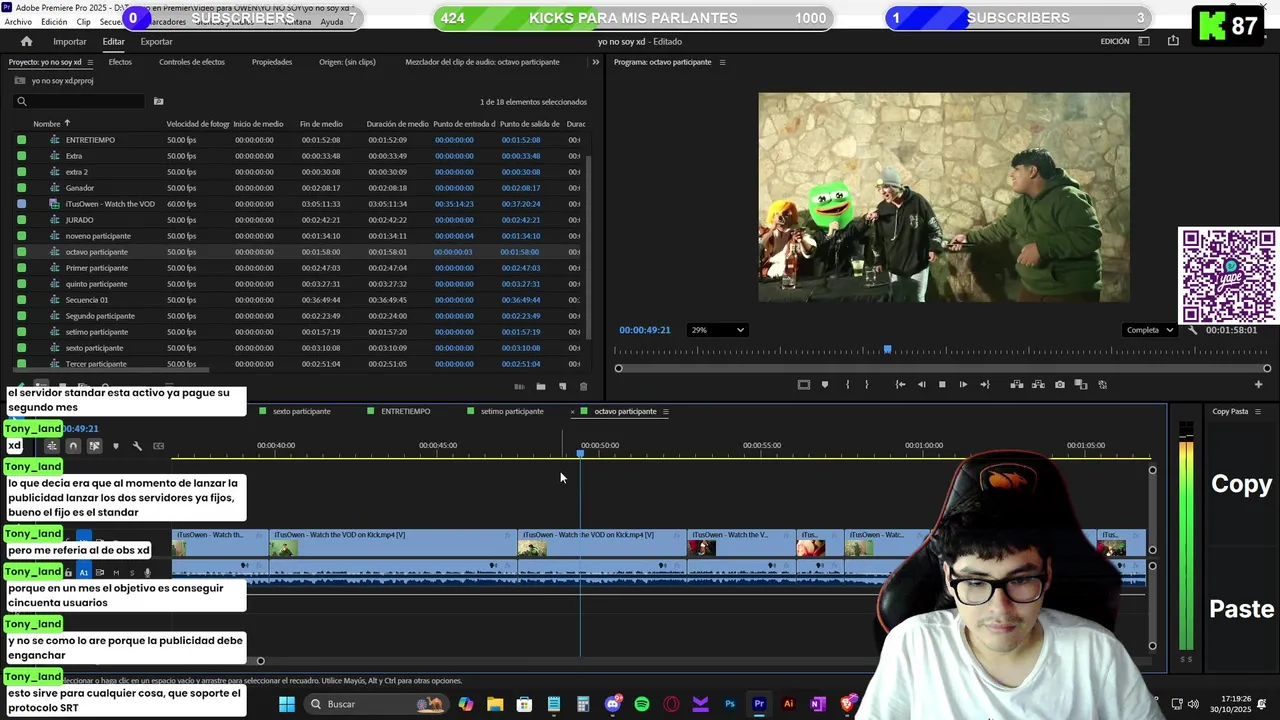Click the Mark Out bracket icon
This screenshot has width=1280, height=720.
point(867,384)
